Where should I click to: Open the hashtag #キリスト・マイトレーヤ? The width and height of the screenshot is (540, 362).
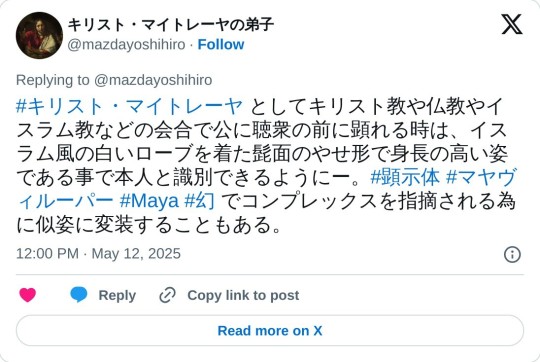(x=129, y=106)
